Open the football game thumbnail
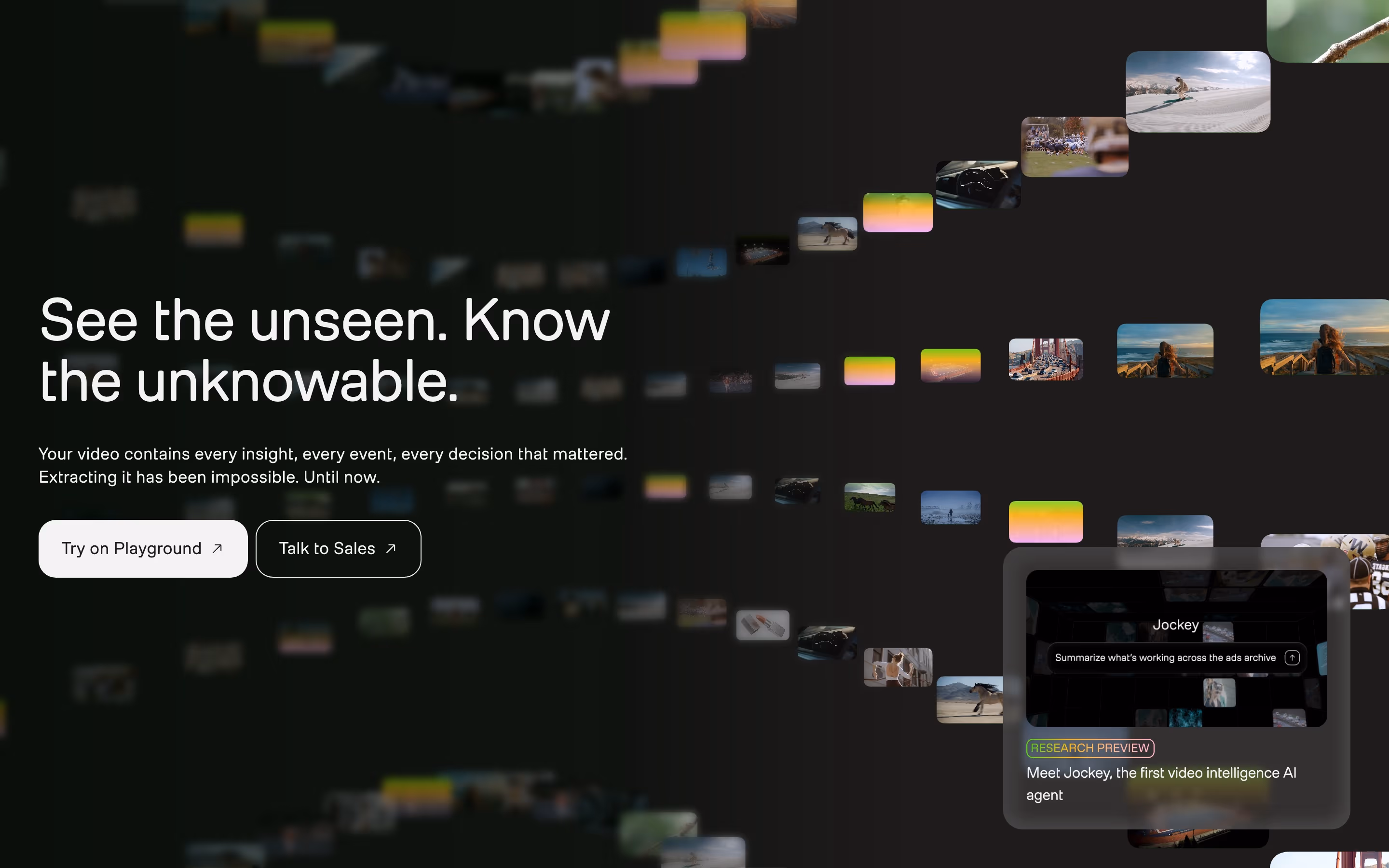Viewport: 1389px width, 868px height. pos(1075,147)
